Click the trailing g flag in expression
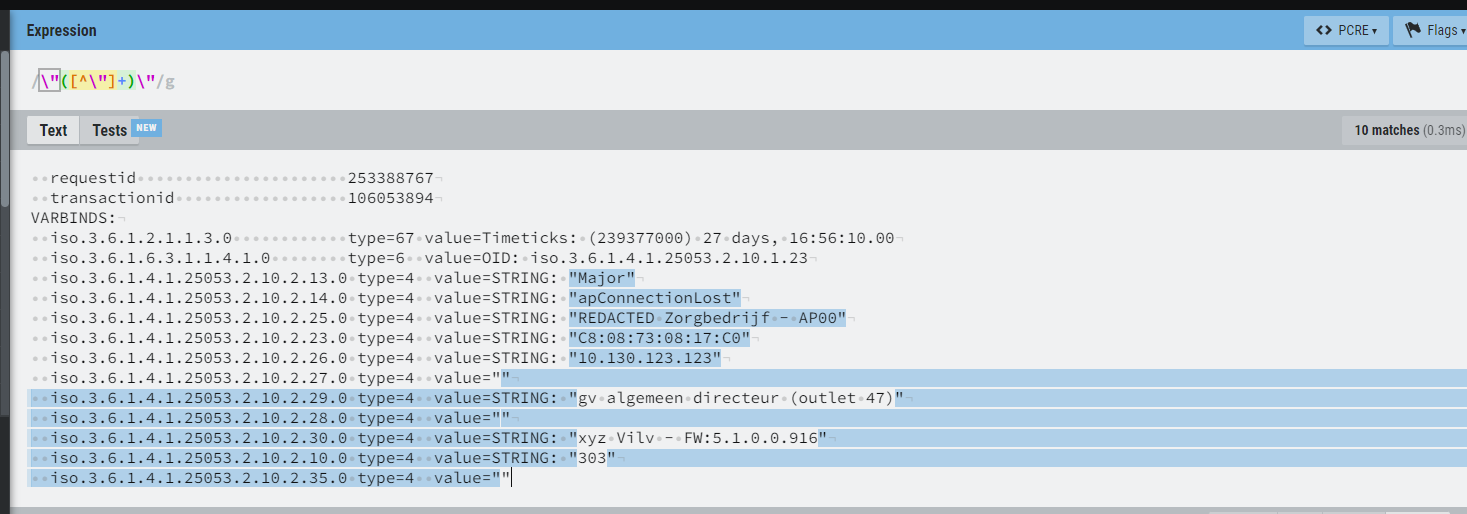The height and width of the screenshot is (514, 1467). pyautogui.click(x=170, y=81)
